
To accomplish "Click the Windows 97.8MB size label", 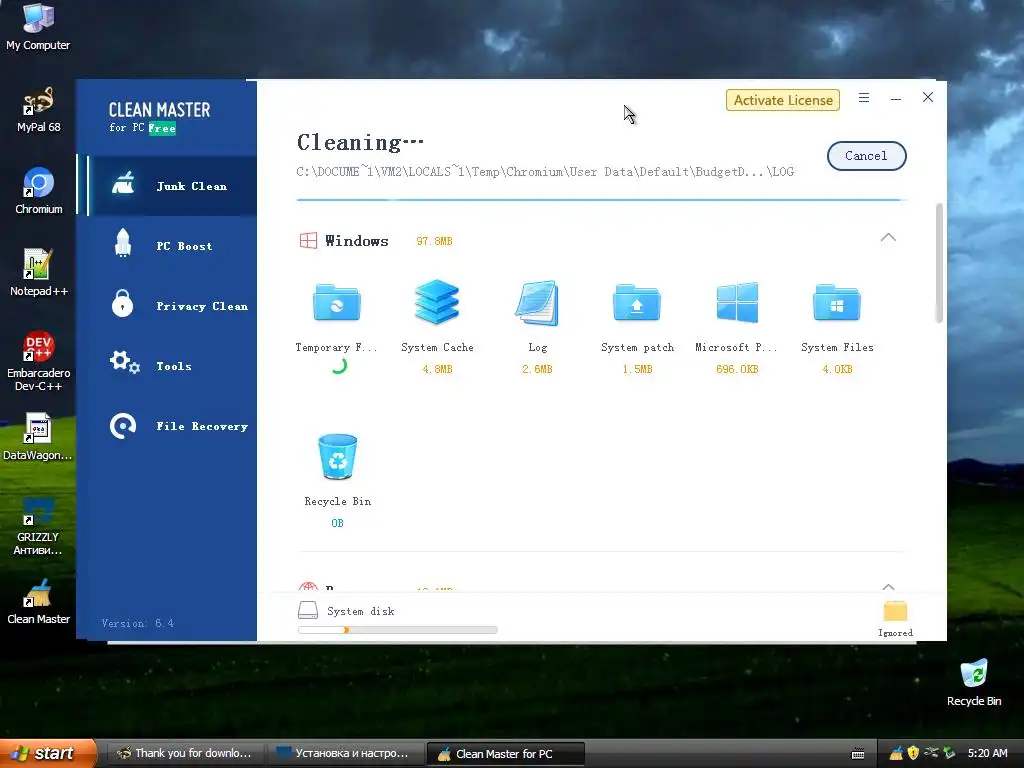I will tap(434, 241).
